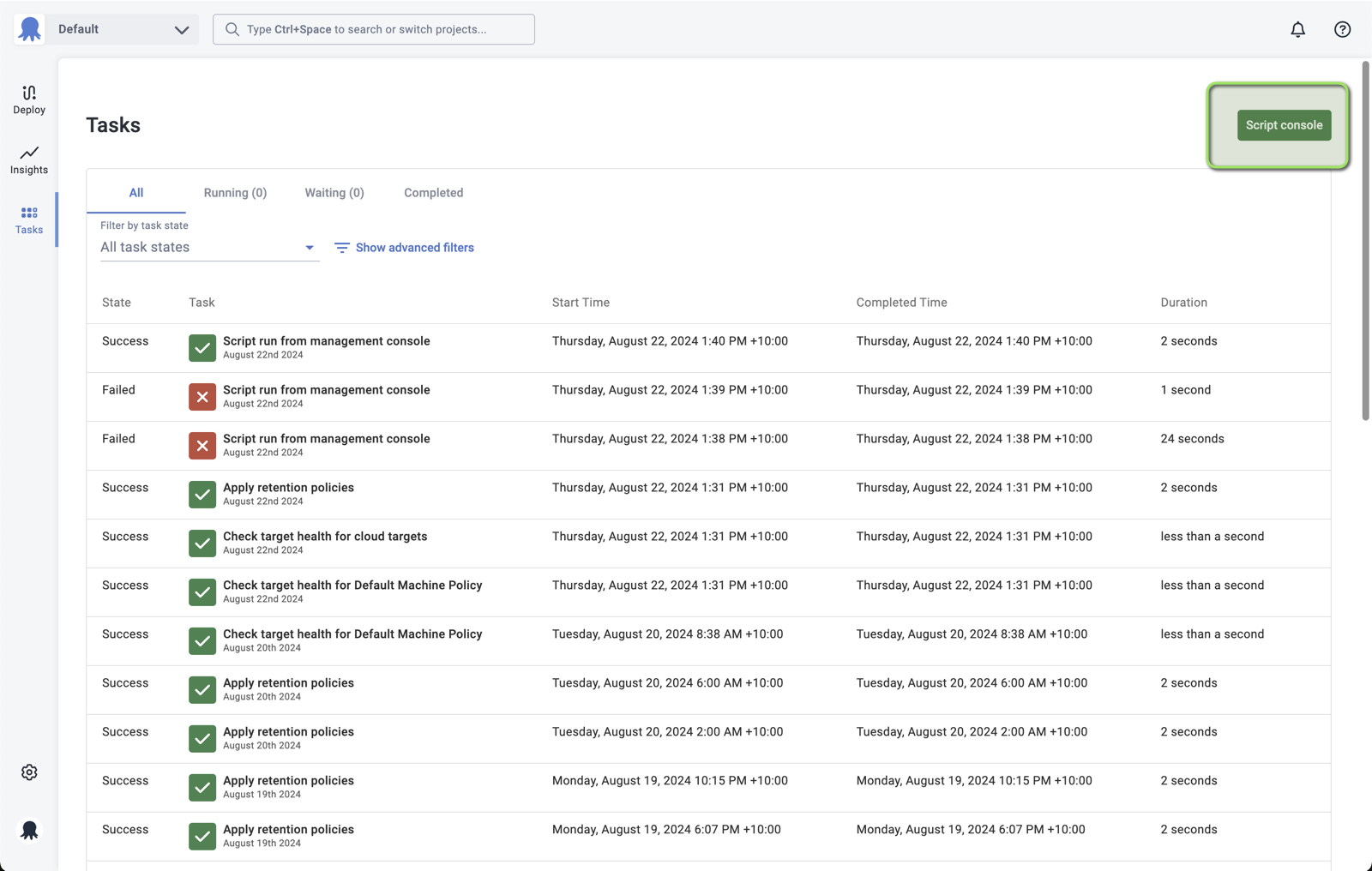
Task: Open the failed script task at 1:38 PM
Action: point(327,439)
